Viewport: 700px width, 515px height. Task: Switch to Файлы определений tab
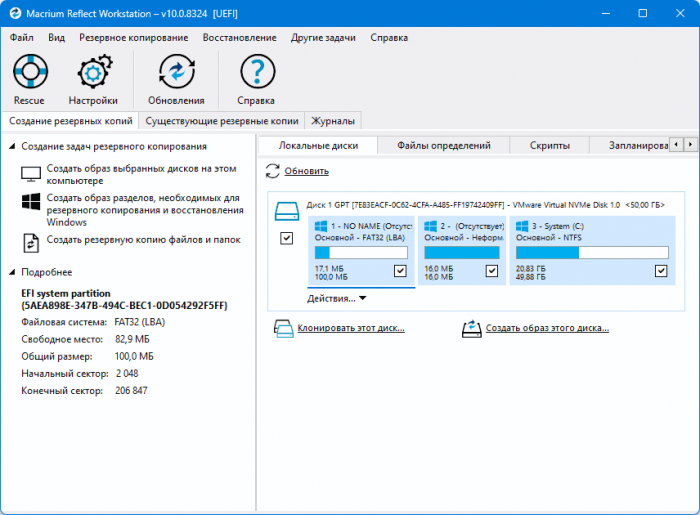[x=444, y=145]
